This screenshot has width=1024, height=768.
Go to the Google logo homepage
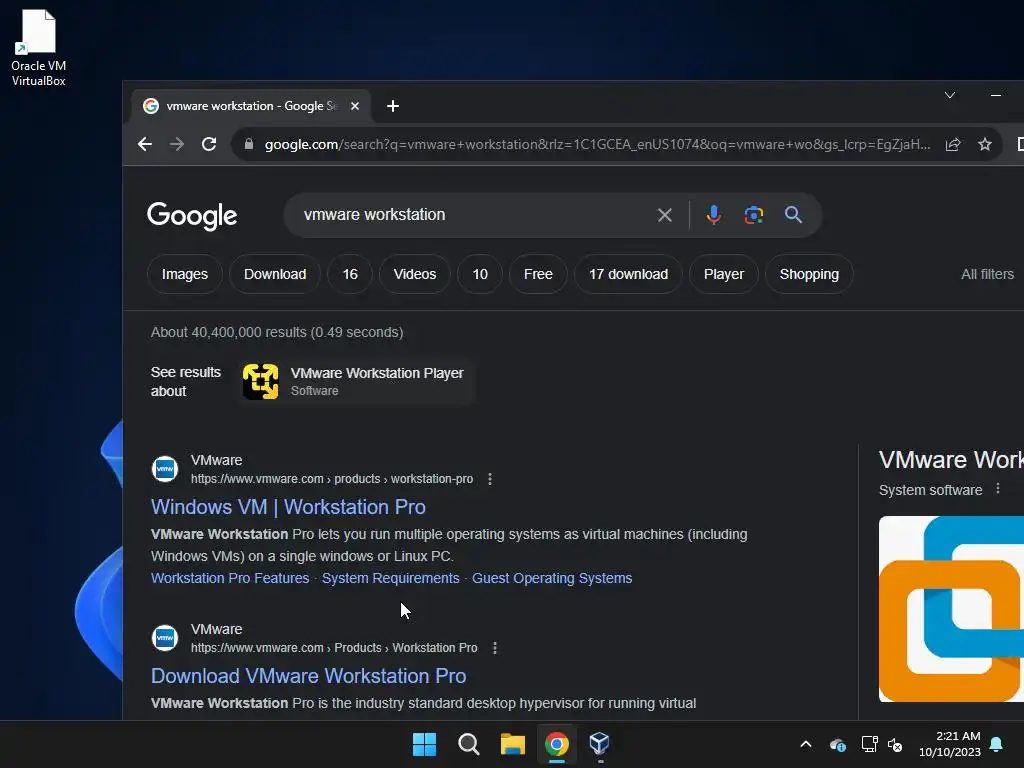click(192, 216)
